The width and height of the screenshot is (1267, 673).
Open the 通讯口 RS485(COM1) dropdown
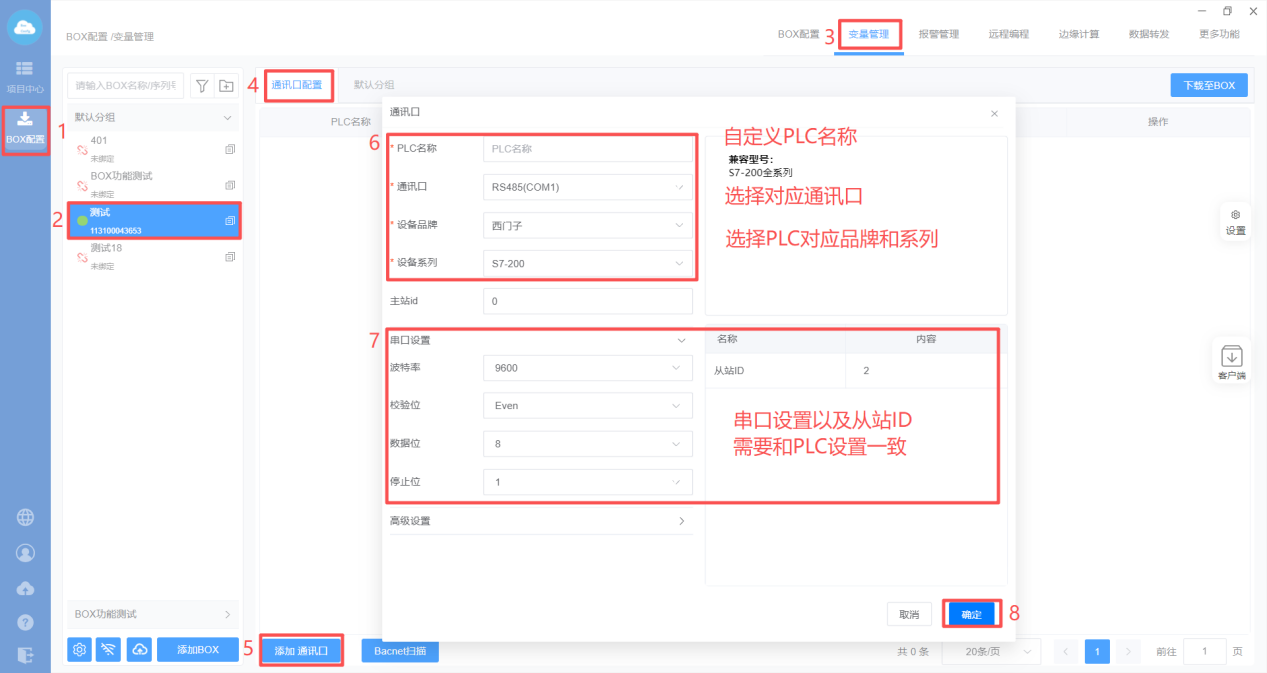[587, 186]
